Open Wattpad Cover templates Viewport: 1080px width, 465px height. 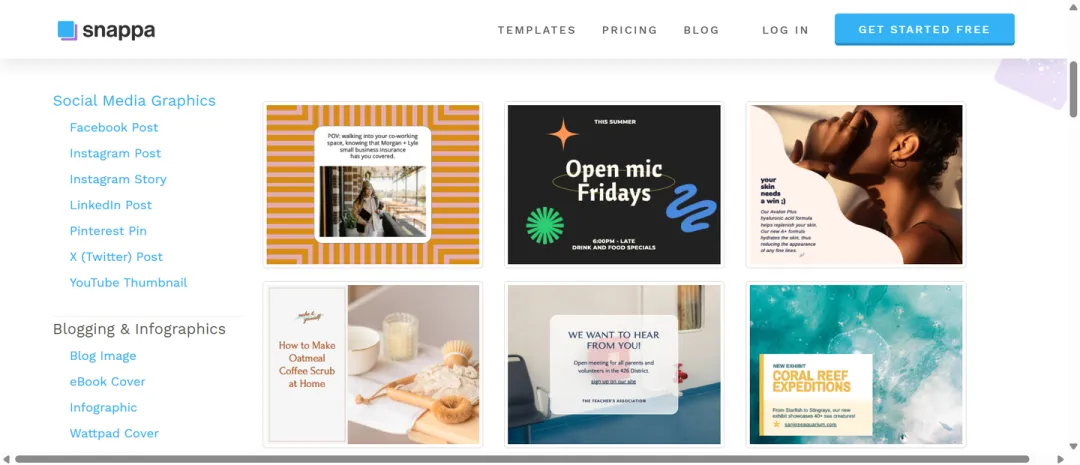point(114,433)
